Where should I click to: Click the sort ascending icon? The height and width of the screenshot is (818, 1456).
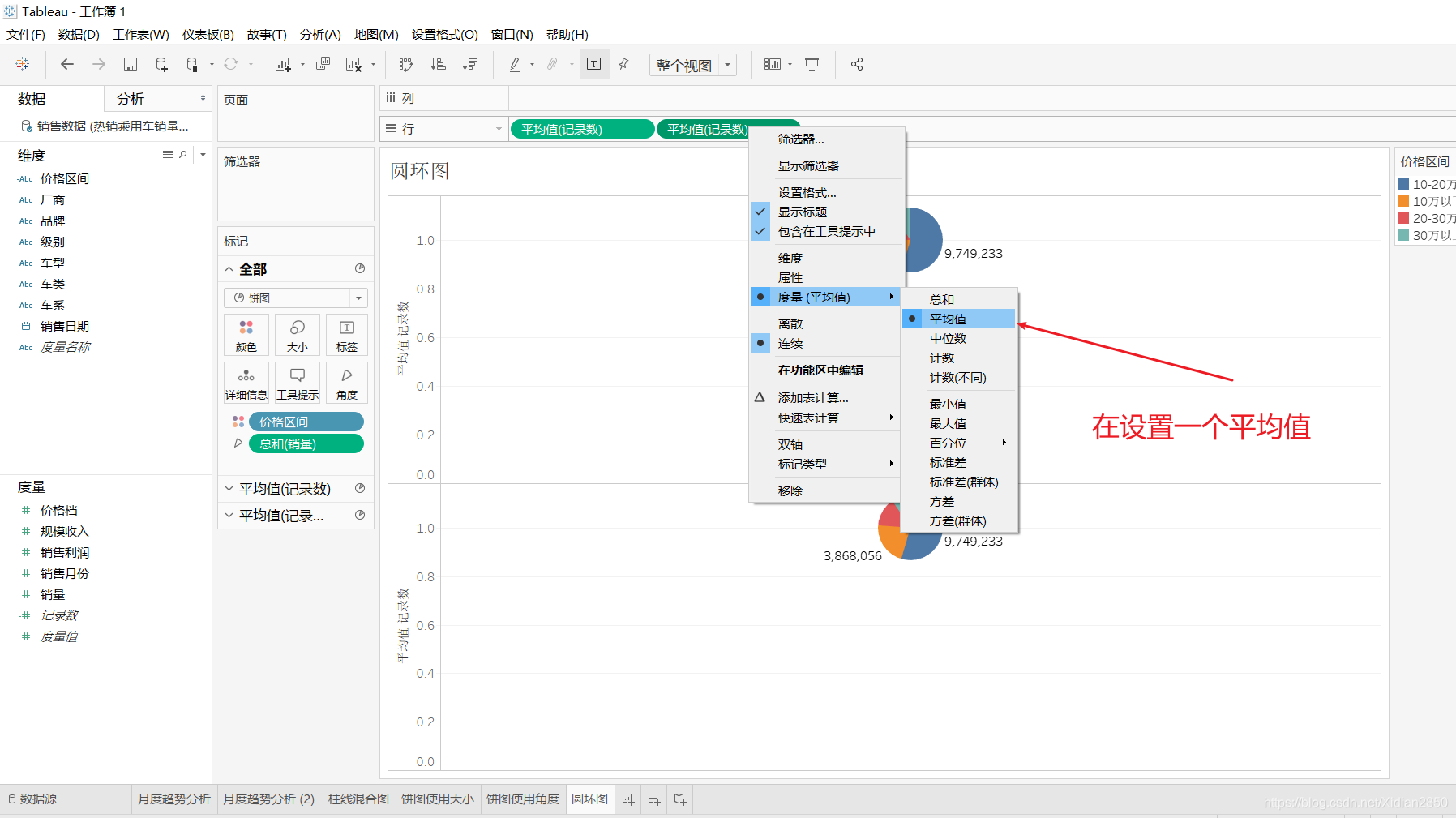[x=438, y=64]
